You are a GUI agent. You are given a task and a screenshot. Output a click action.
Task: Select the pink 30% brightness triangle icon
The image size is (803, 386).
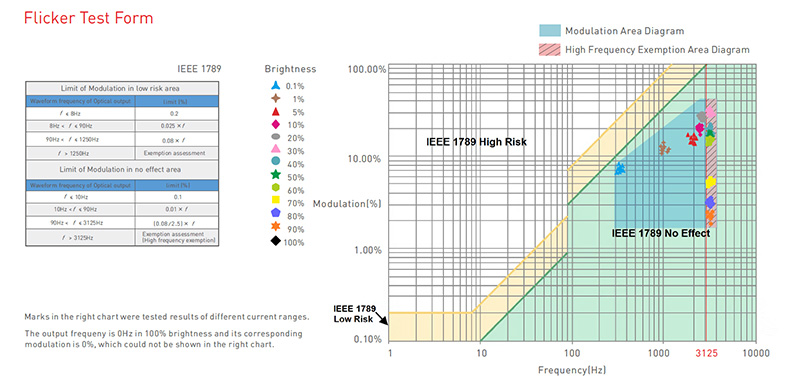276,151
